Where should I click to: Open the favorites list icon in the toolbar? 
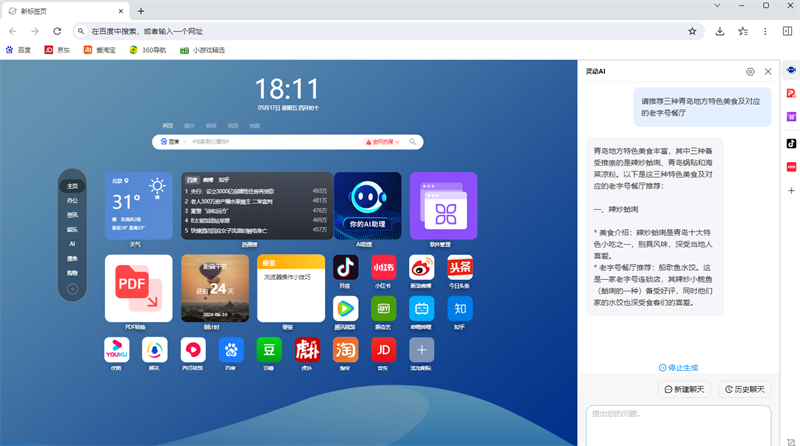742,31
